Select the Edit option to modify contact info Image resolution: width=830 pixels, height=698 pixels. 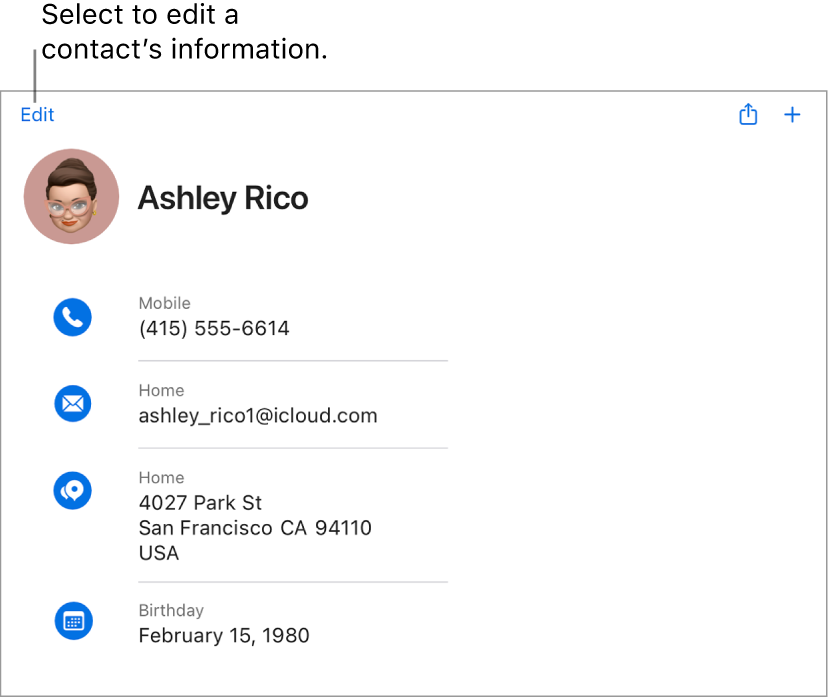[x=37, y=114]
